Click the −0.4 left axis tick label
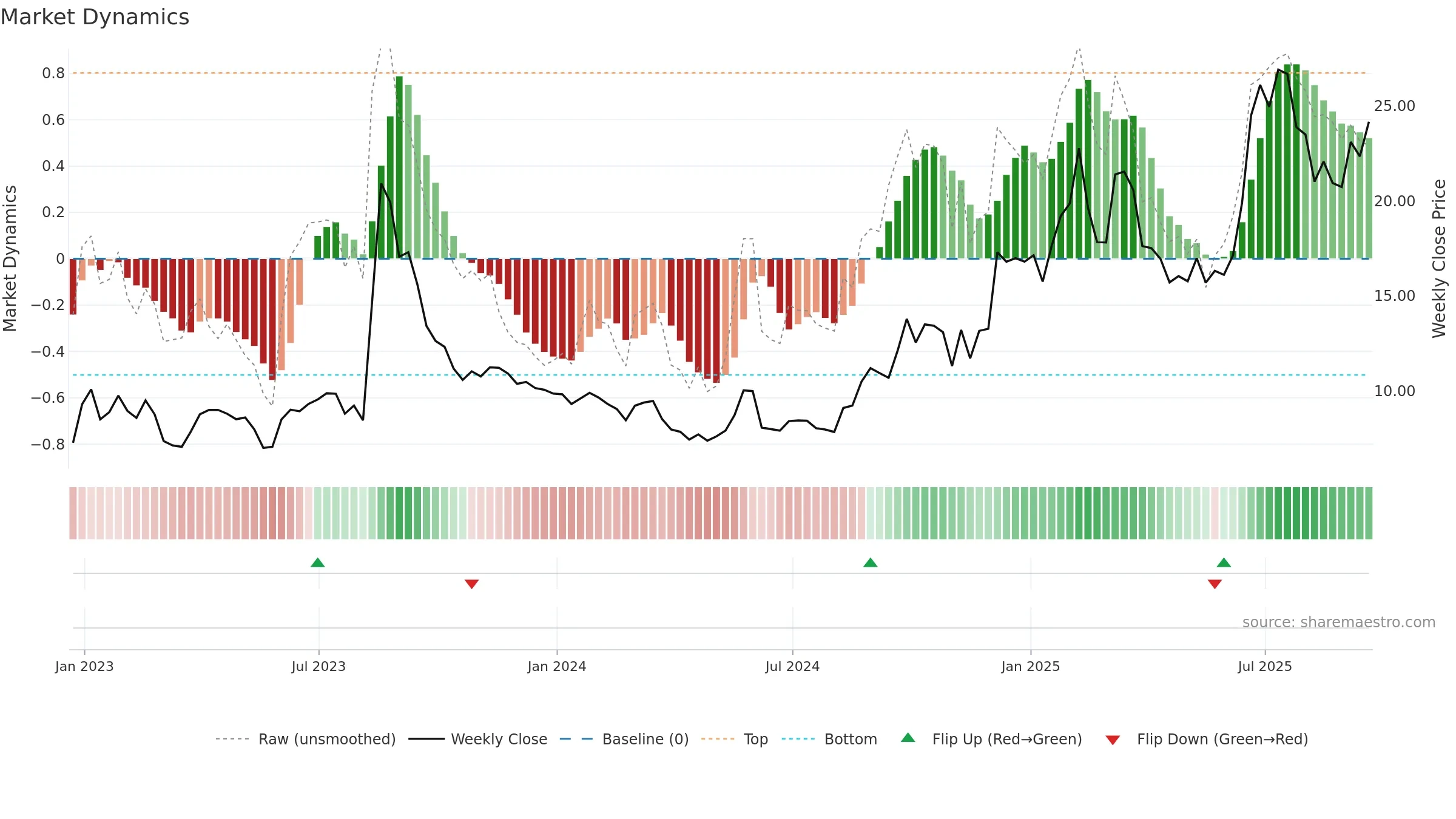This screenshot has width=1456, height=819. (48, 352)
